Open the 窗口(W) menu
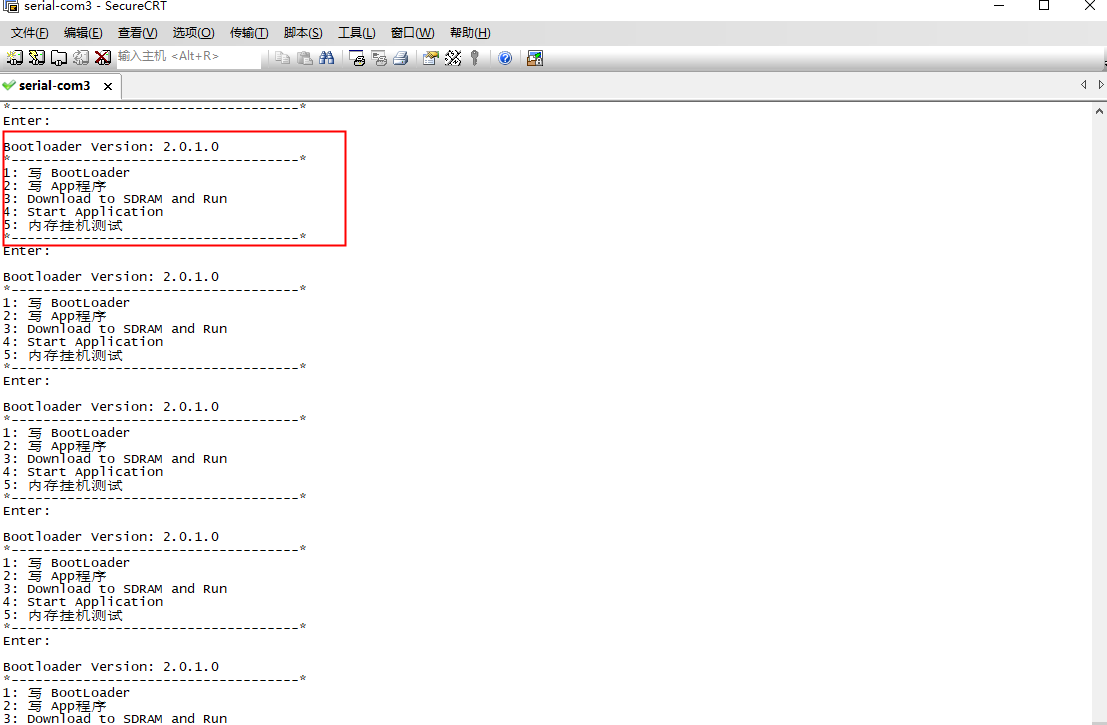 coord(412,33)
